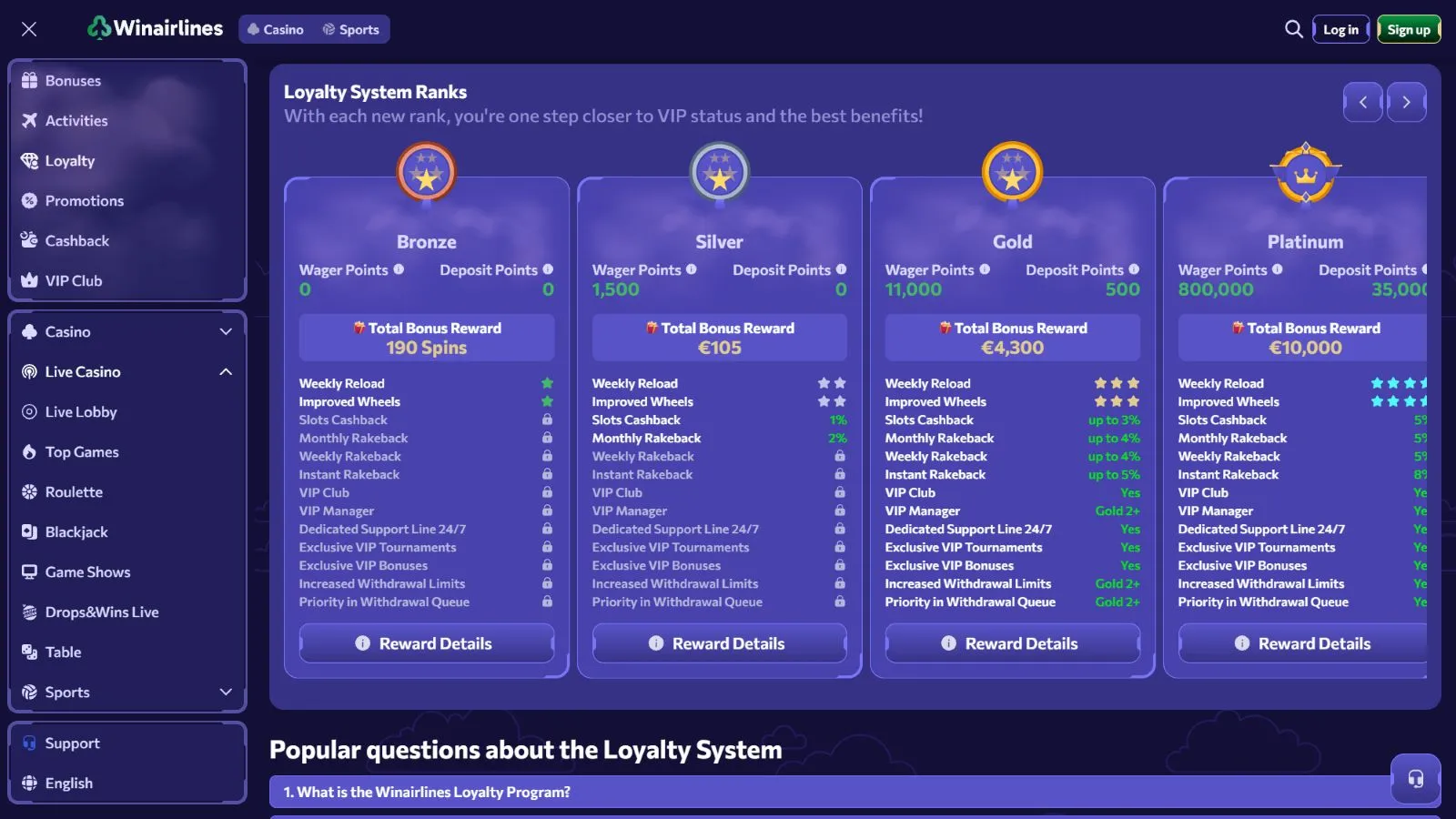Click the Wager Points info icon on Bronze
Viewport: 1456px width, 819px height.
(399, 269)
